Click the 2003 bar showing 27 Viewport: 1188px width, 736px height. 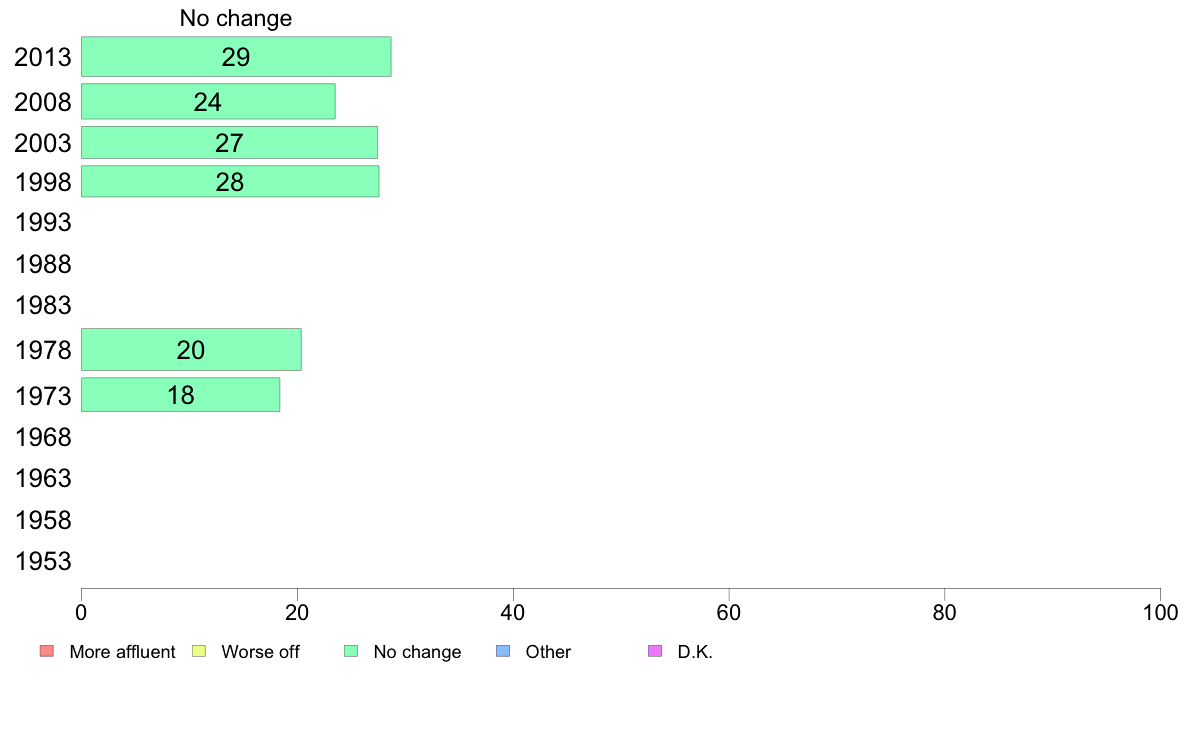(x=229, y=143)
